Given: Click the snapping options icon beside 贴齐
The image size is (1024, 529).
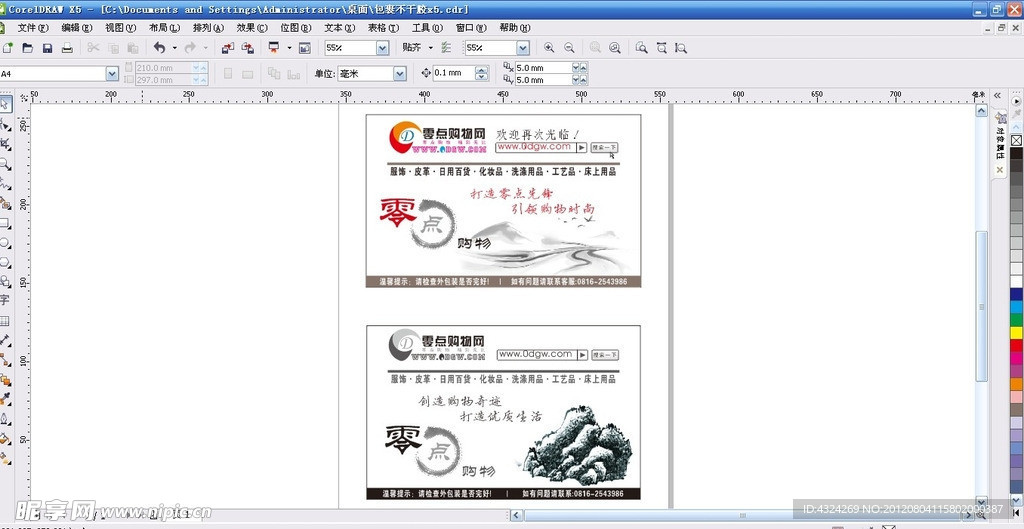Looking at the screenshot, I should click(446, 48).
